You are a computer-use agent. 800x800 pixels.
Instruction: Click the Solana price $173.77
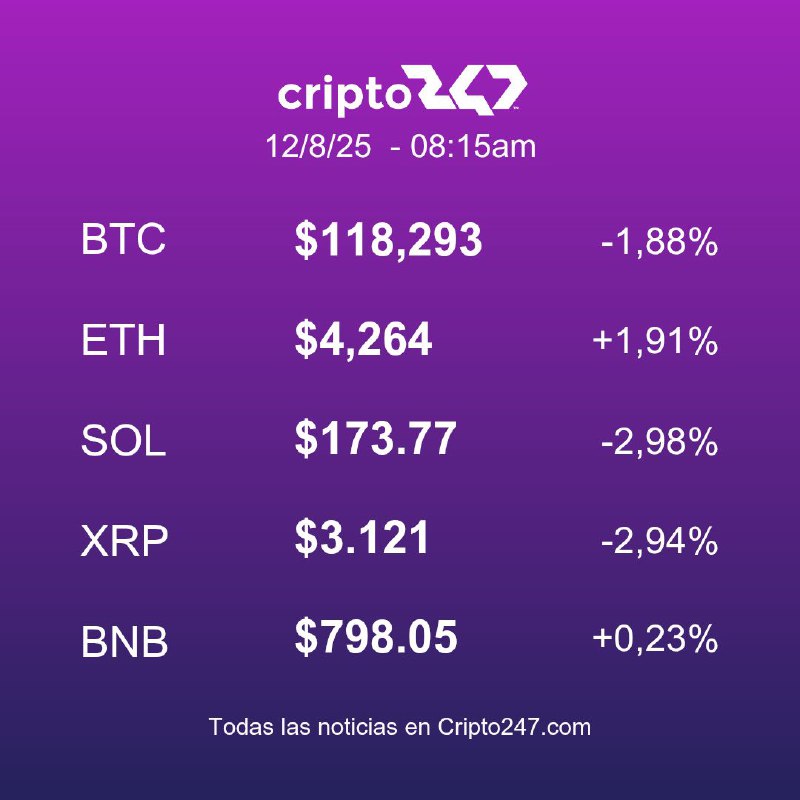coord(376,439)
